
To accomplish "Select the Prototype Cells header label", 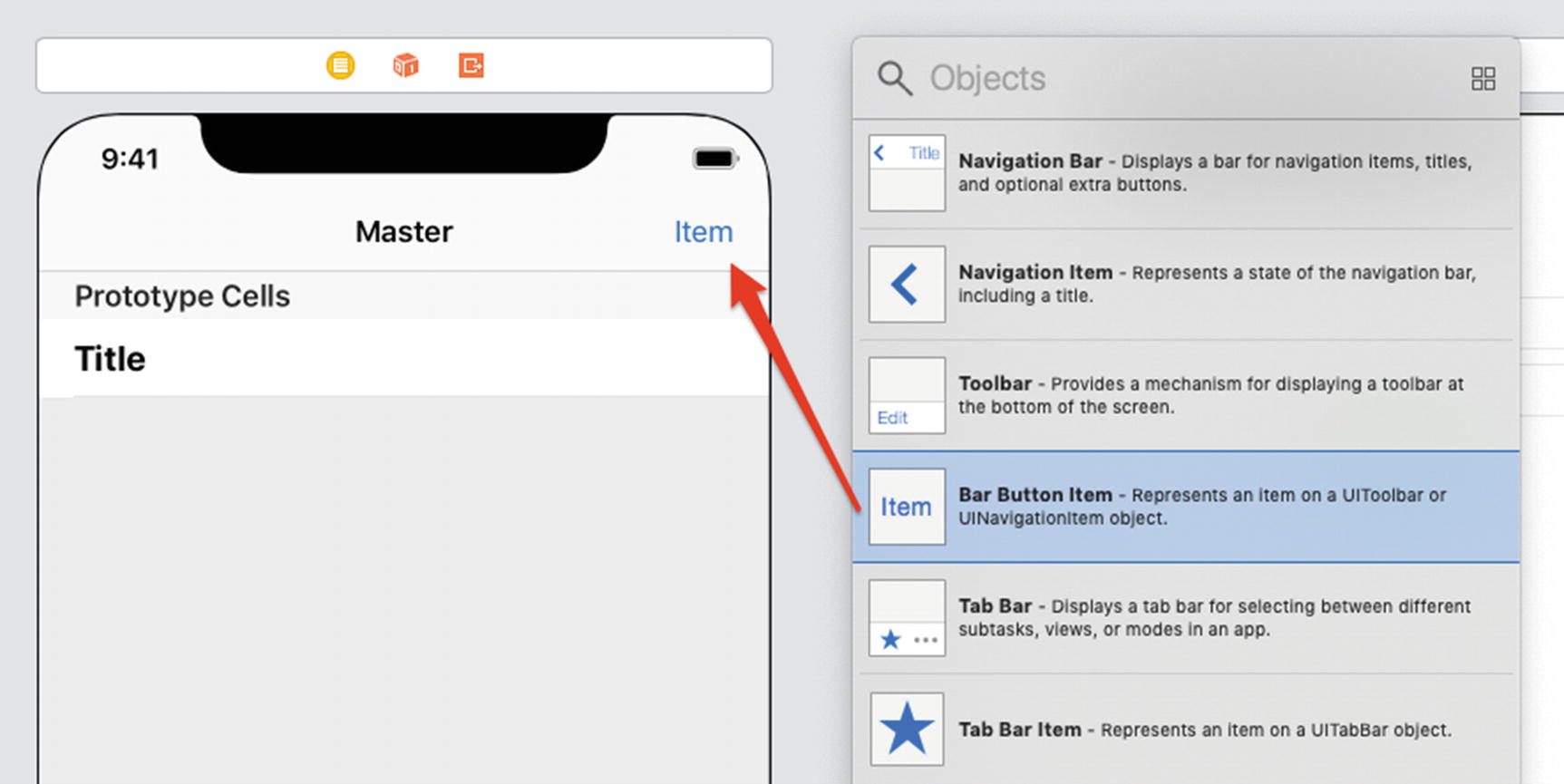I will click(x=182, y=296).
